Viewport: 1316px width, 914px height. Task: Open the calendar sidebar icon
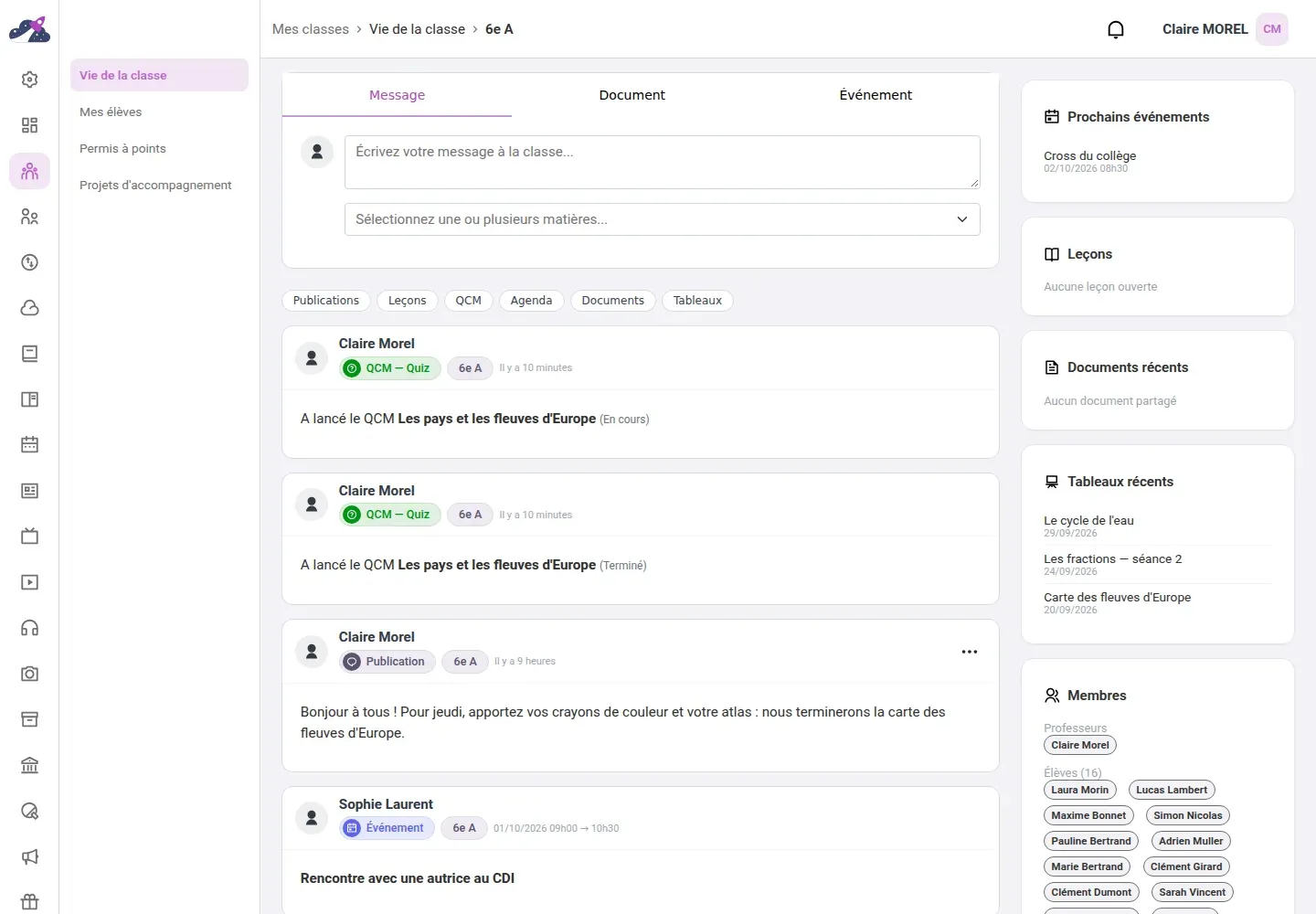point(30,445)
